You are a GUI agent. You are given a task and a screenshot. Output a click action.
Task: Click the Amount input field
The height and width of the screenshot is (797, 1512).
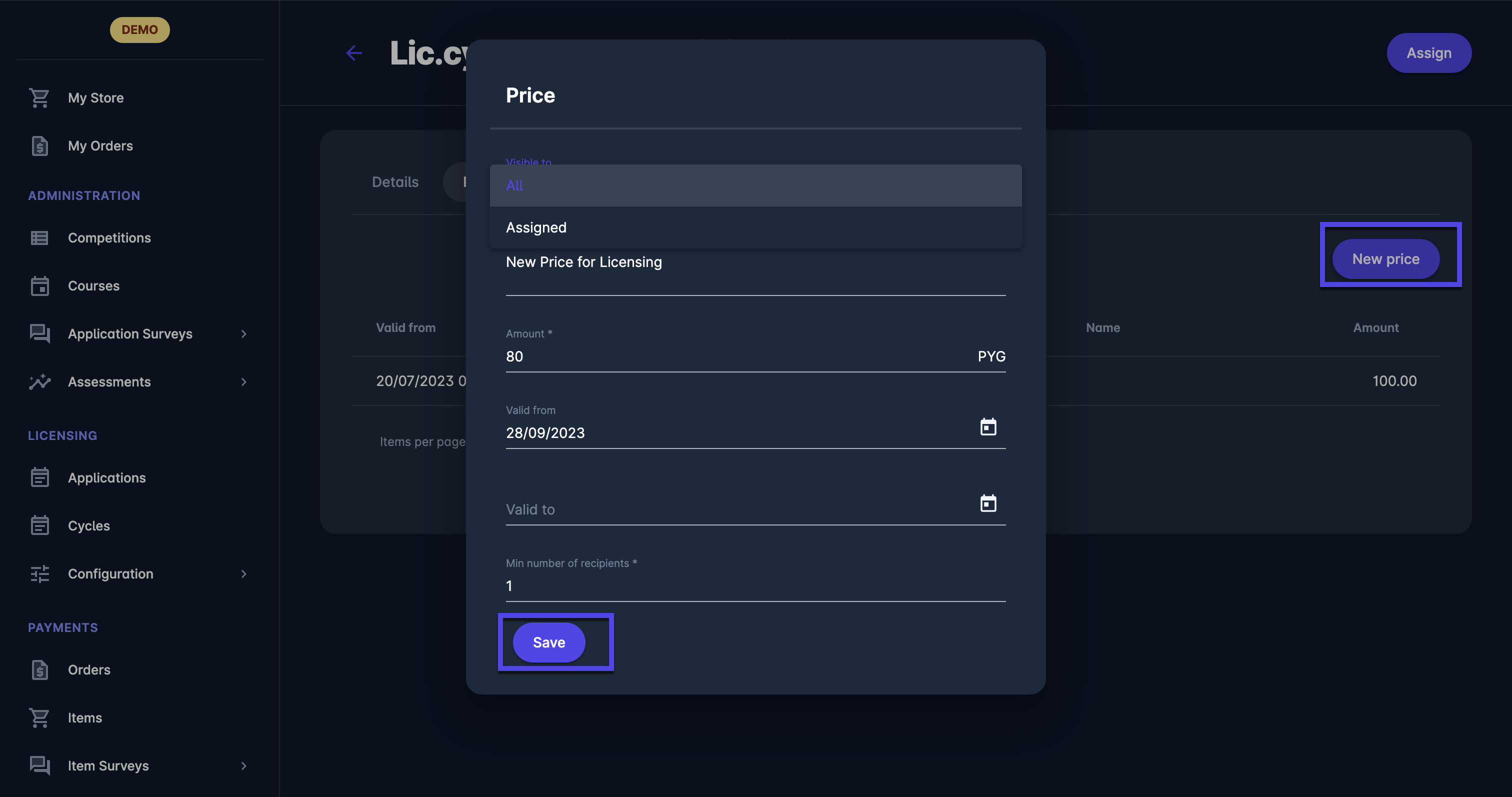click(x=733, y=357)
